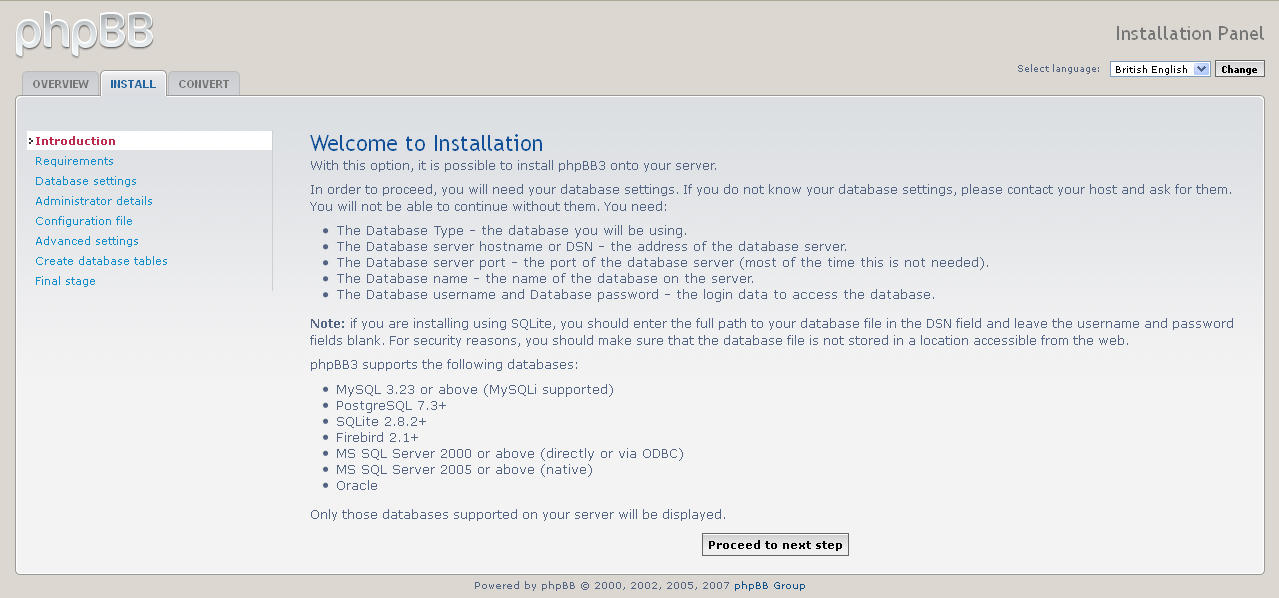Screen dimensions: 1279x598
Task: Click the arrow marker beside Introduction
Action: coord(31,141)
